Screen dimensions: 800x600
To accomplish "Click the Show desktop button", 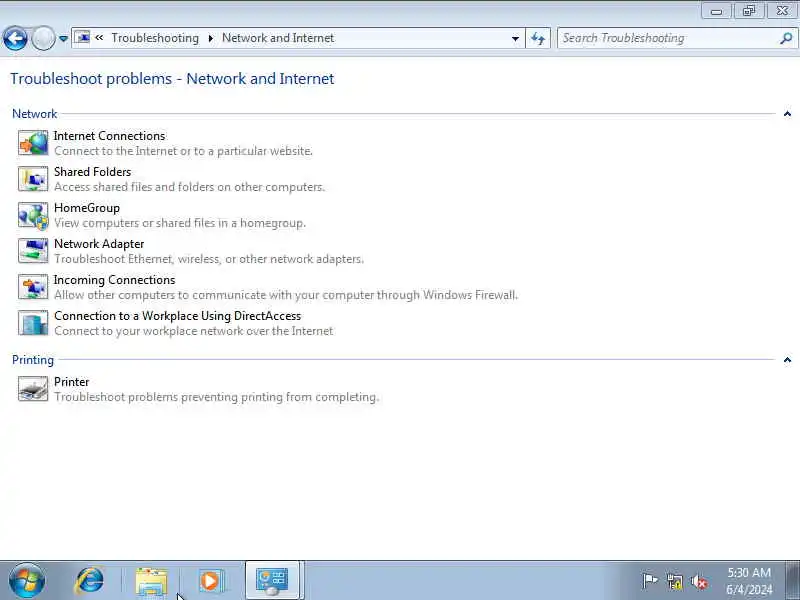I will pos(792,581).
